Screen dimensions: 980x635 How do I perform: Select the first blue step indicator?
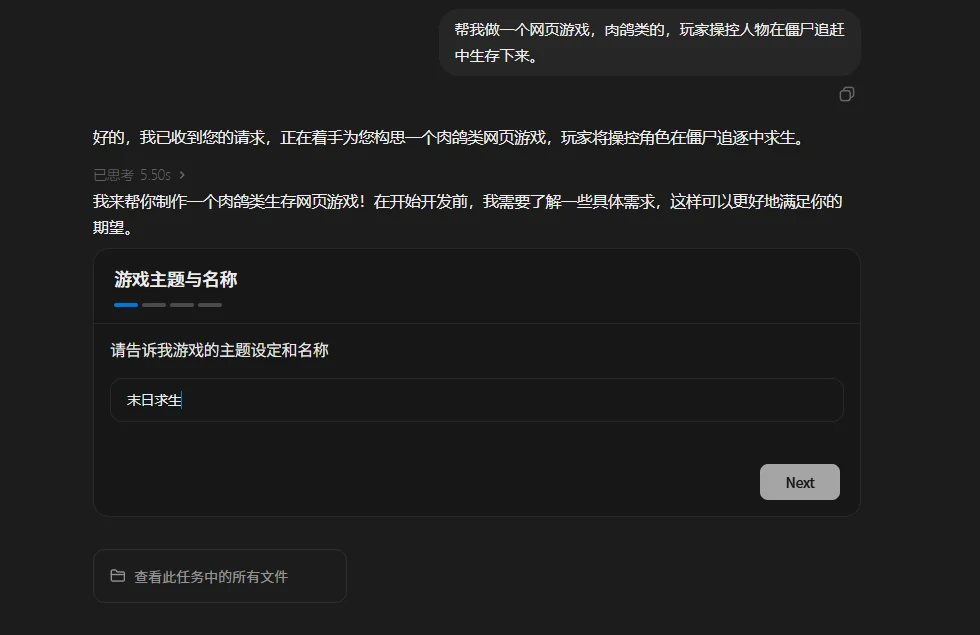126,304
